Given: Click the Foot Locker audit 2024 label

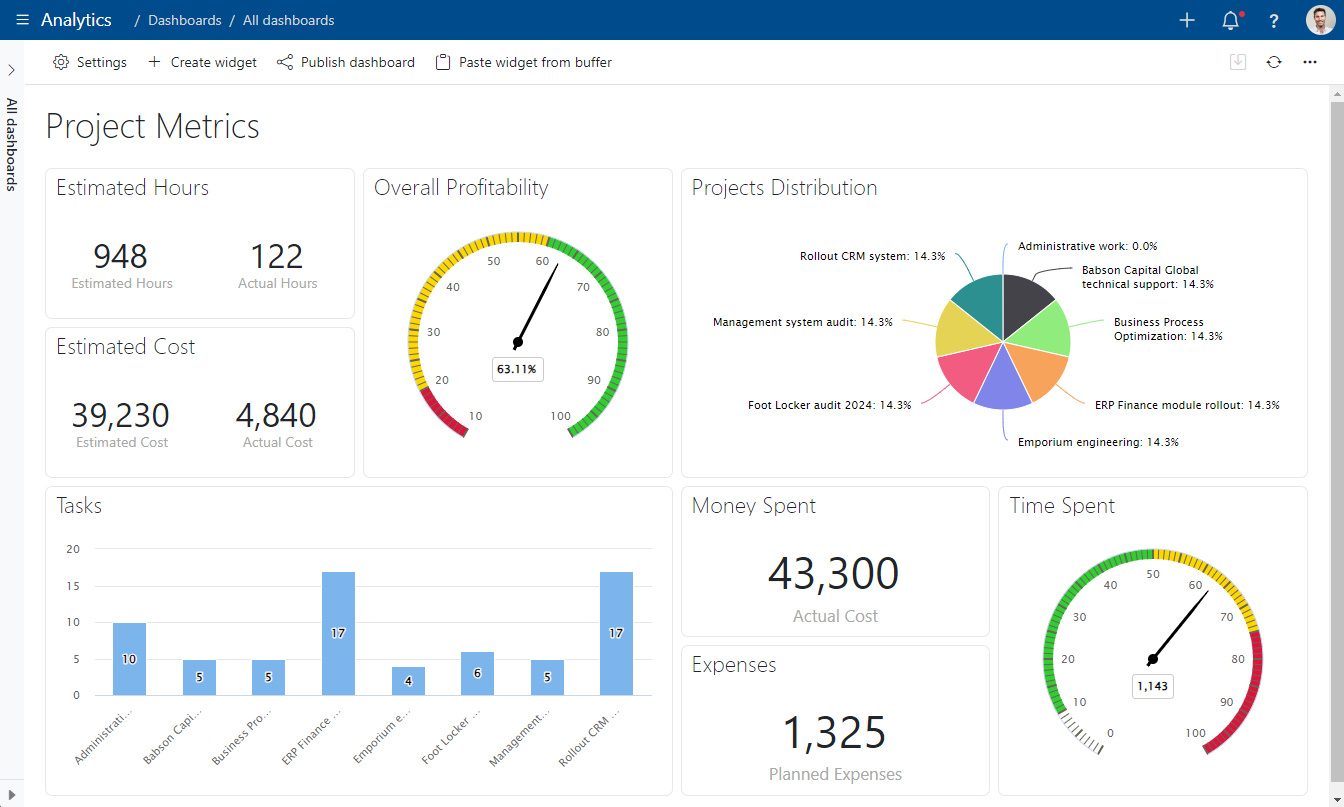Looking at the screenshot, I should (x=830, y=405).
